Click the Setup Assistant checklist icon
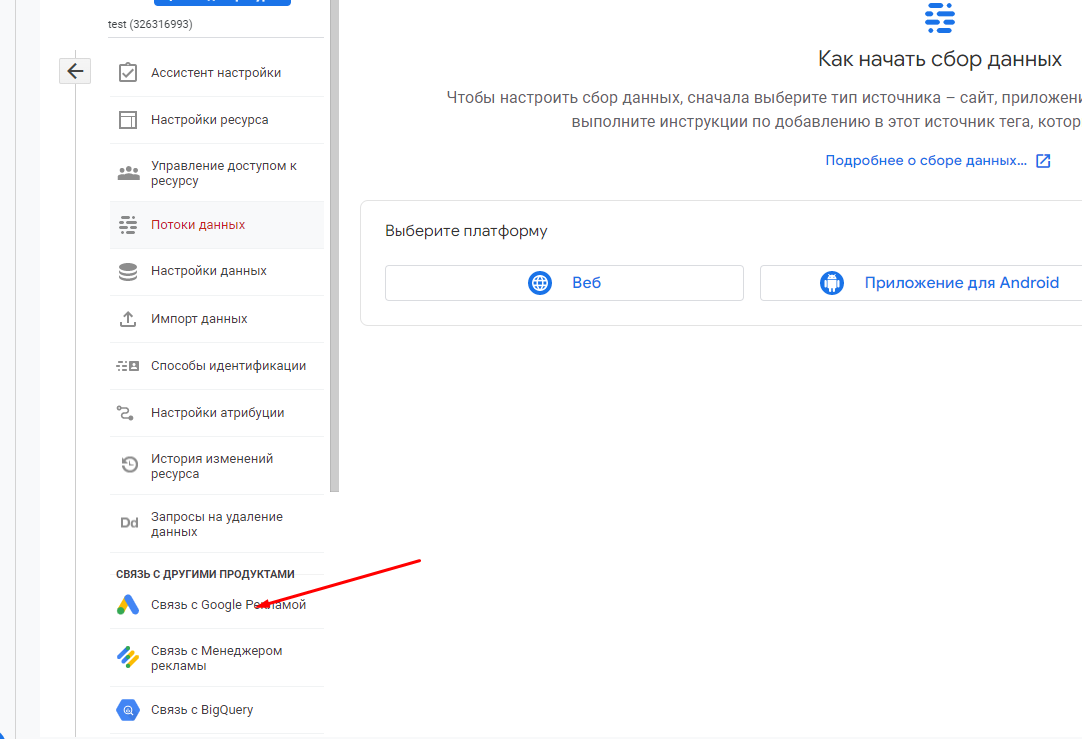The image size is (1082, 739). coord(128,73)
